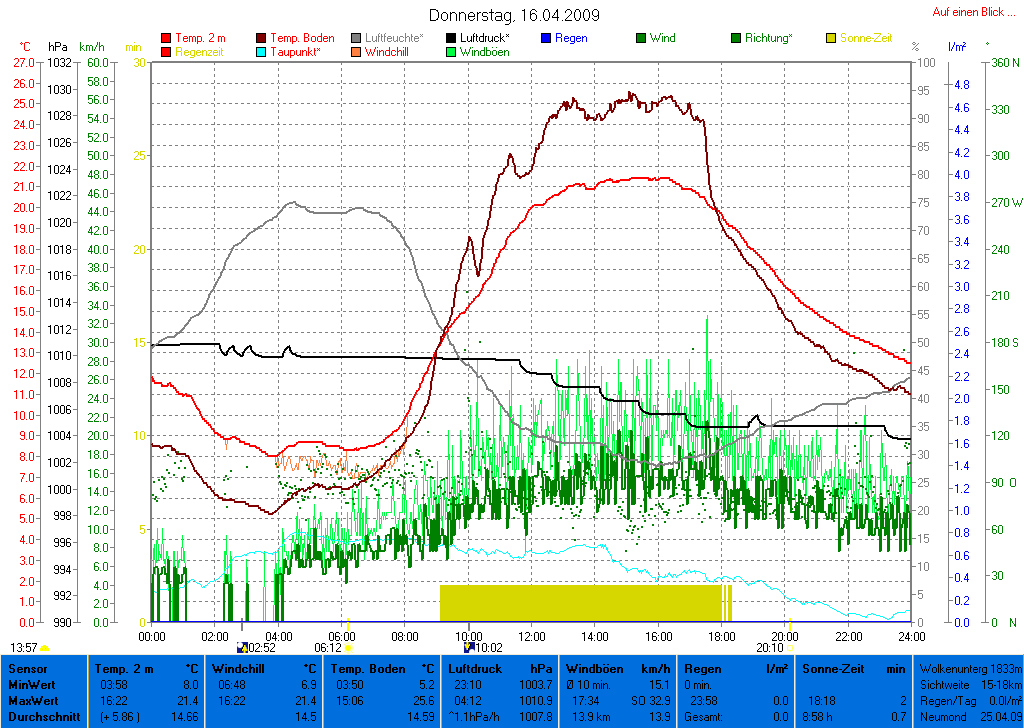
Task: Click the yellow Sonne-Zeit legend square
Action: (831, 38)
